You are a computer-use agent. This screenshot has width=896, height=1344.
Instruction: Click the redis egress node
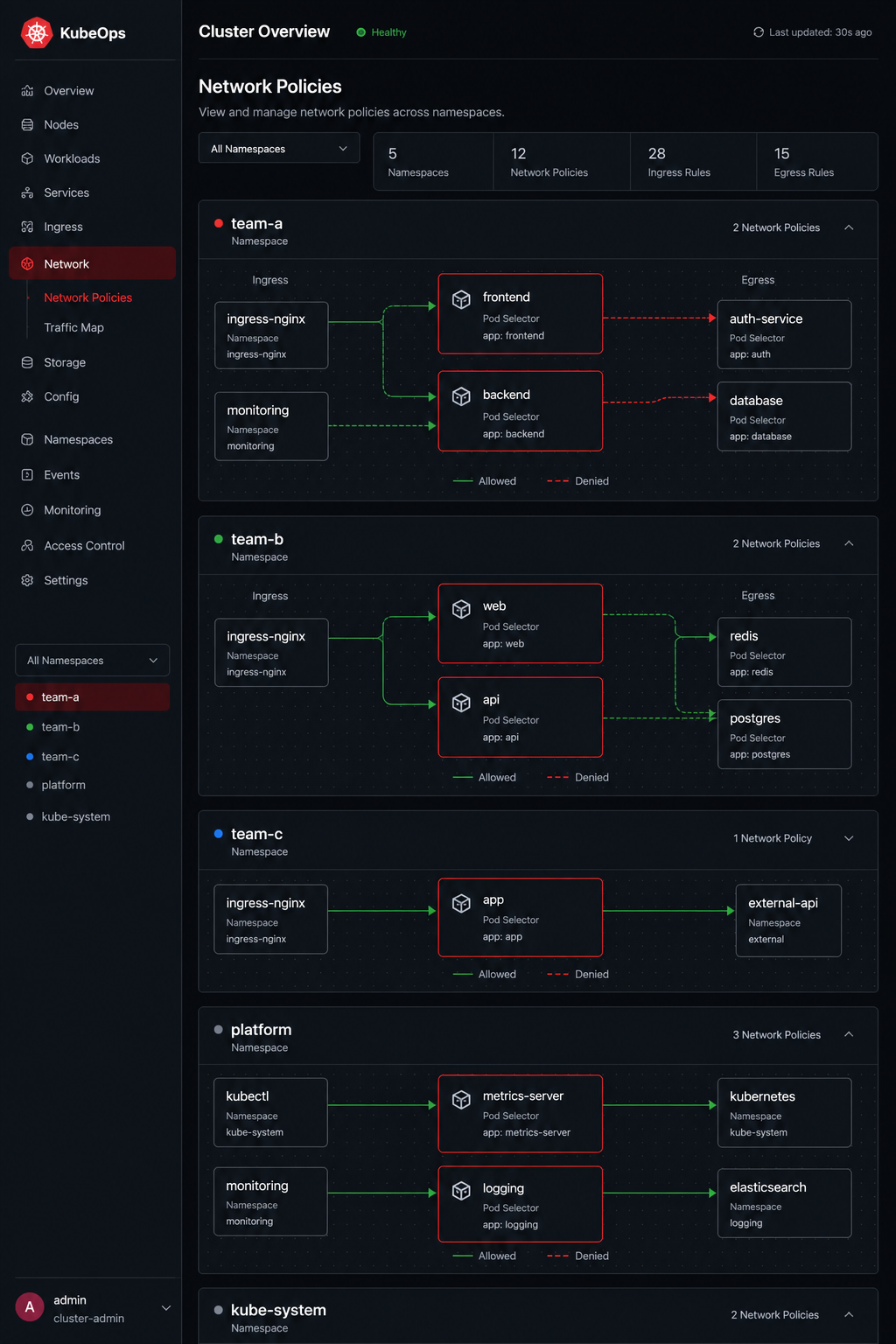pos(784,652)
